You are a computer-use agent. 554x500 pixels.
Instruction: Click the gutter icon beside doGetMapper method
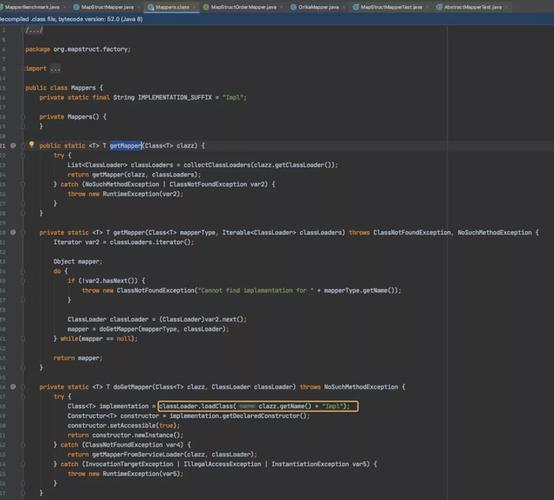coord(13,387)
